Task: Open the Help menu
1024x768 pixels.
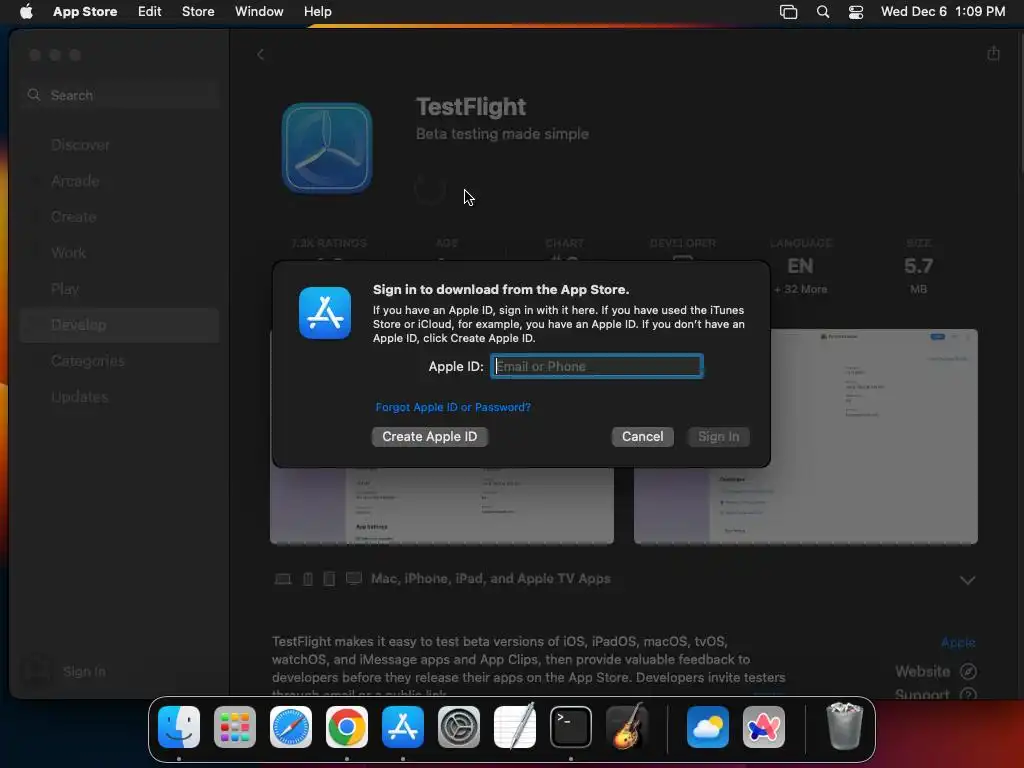Action: coord(317,12)
